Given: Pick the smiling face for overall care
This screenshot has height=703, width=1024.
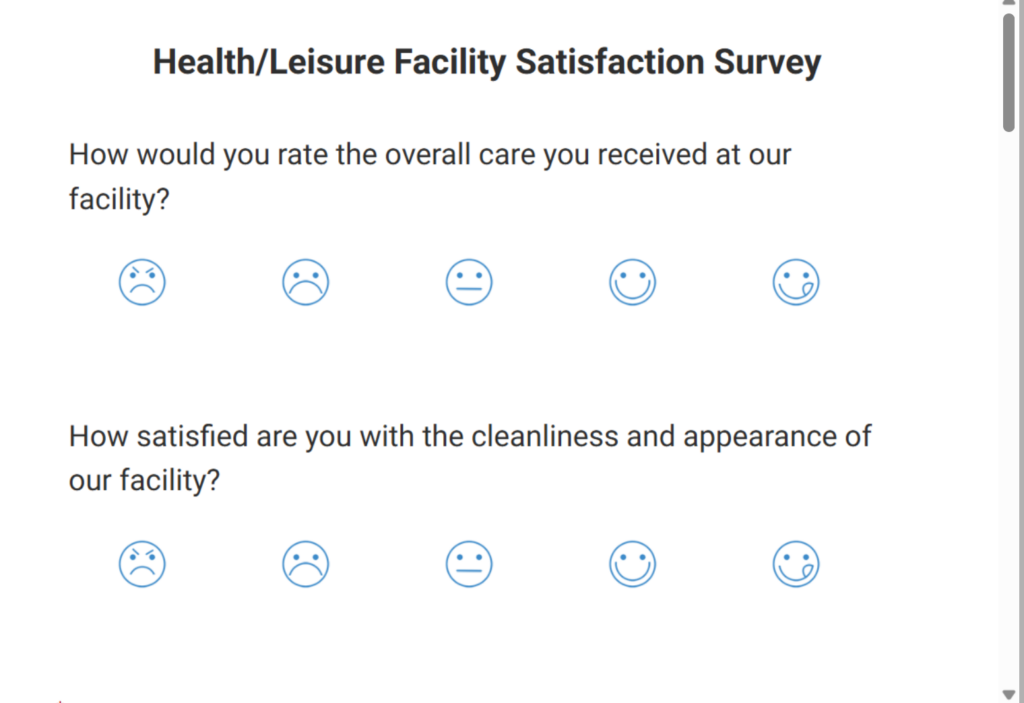Looking at the screenshot, I should 632,281.
